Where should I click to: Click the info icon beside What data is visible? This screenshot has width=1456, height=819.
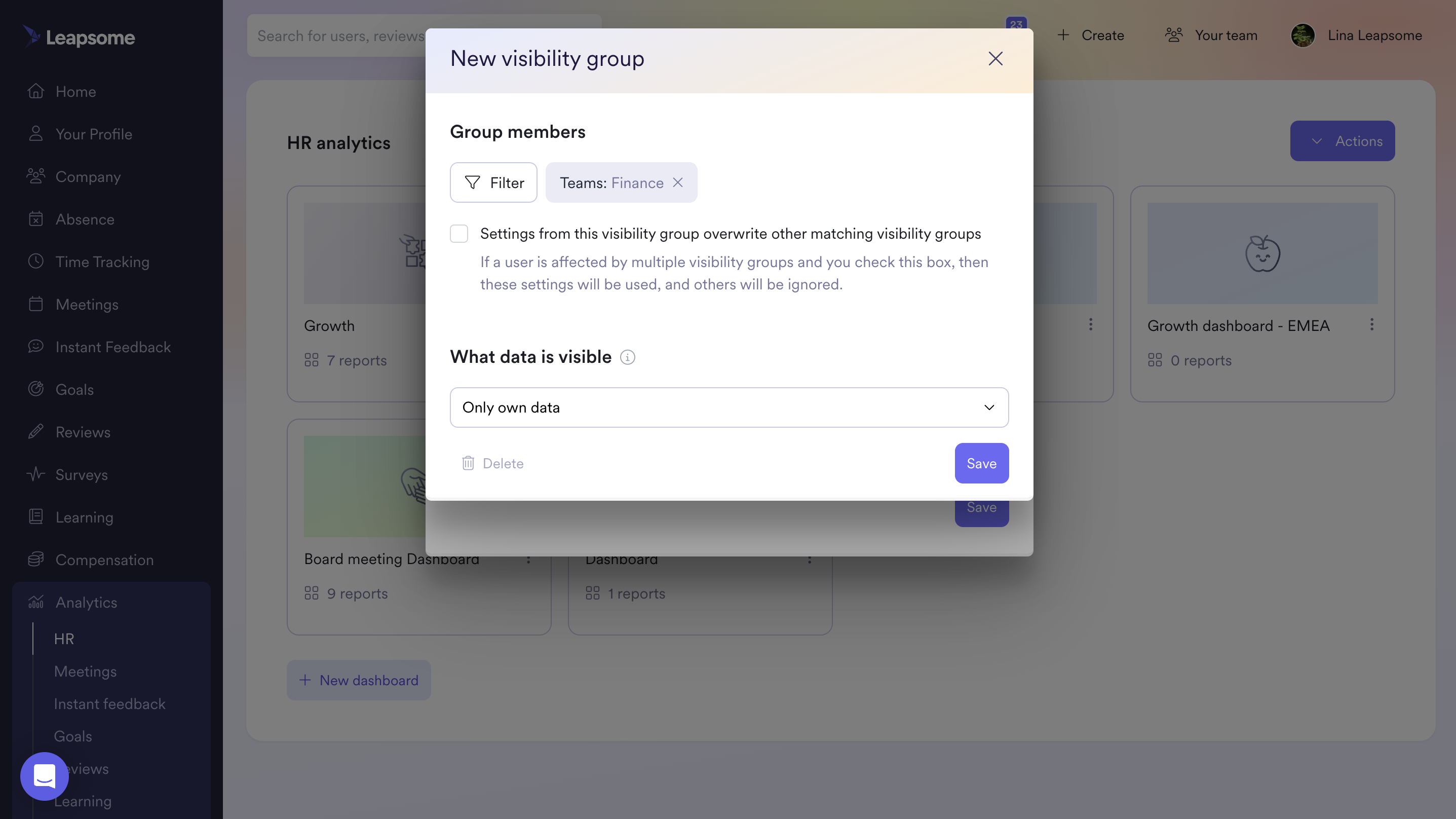[x=627, y=357]
